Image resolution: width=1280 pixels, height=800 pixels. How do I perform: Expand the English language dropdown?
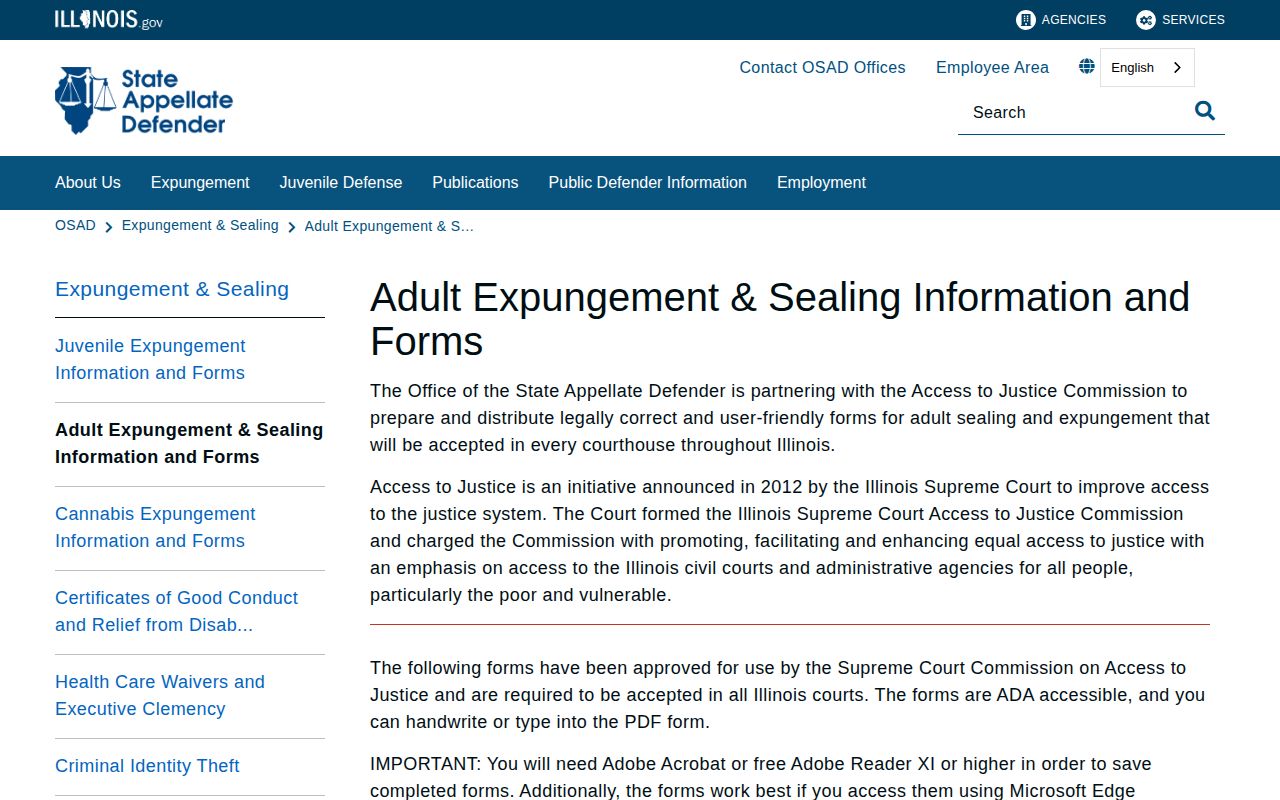pos(1147,67)
